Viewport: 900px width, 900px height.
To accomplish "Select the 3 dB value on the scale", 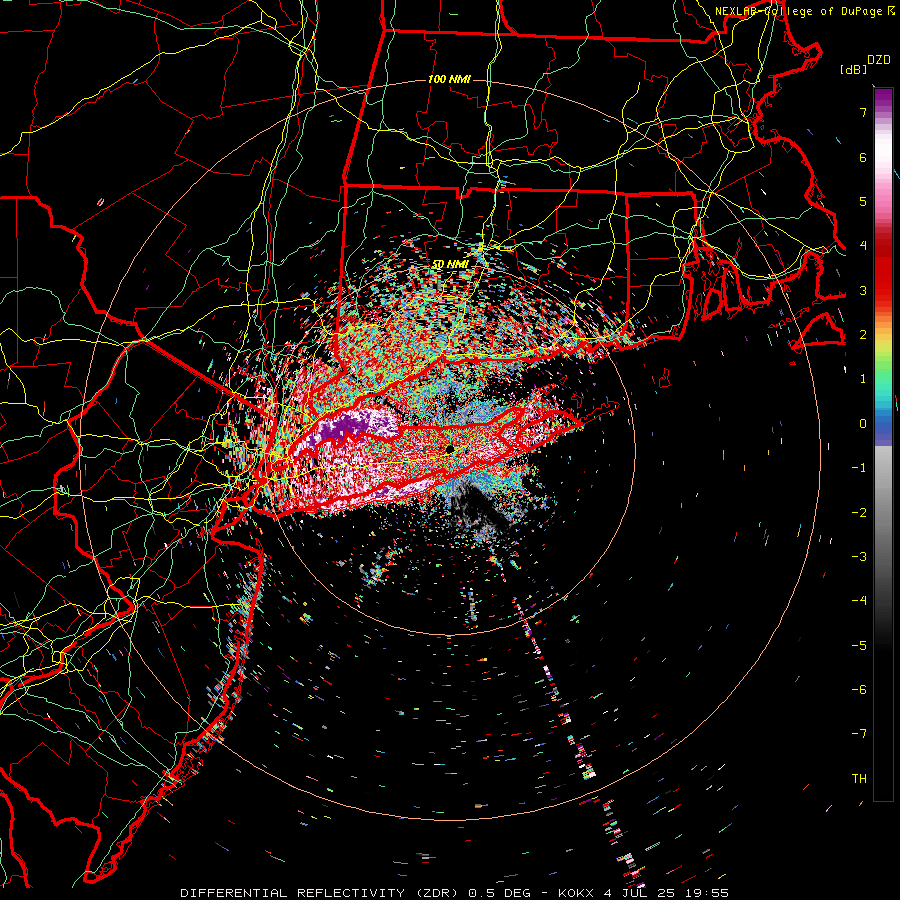I will (x=863, y=290).
